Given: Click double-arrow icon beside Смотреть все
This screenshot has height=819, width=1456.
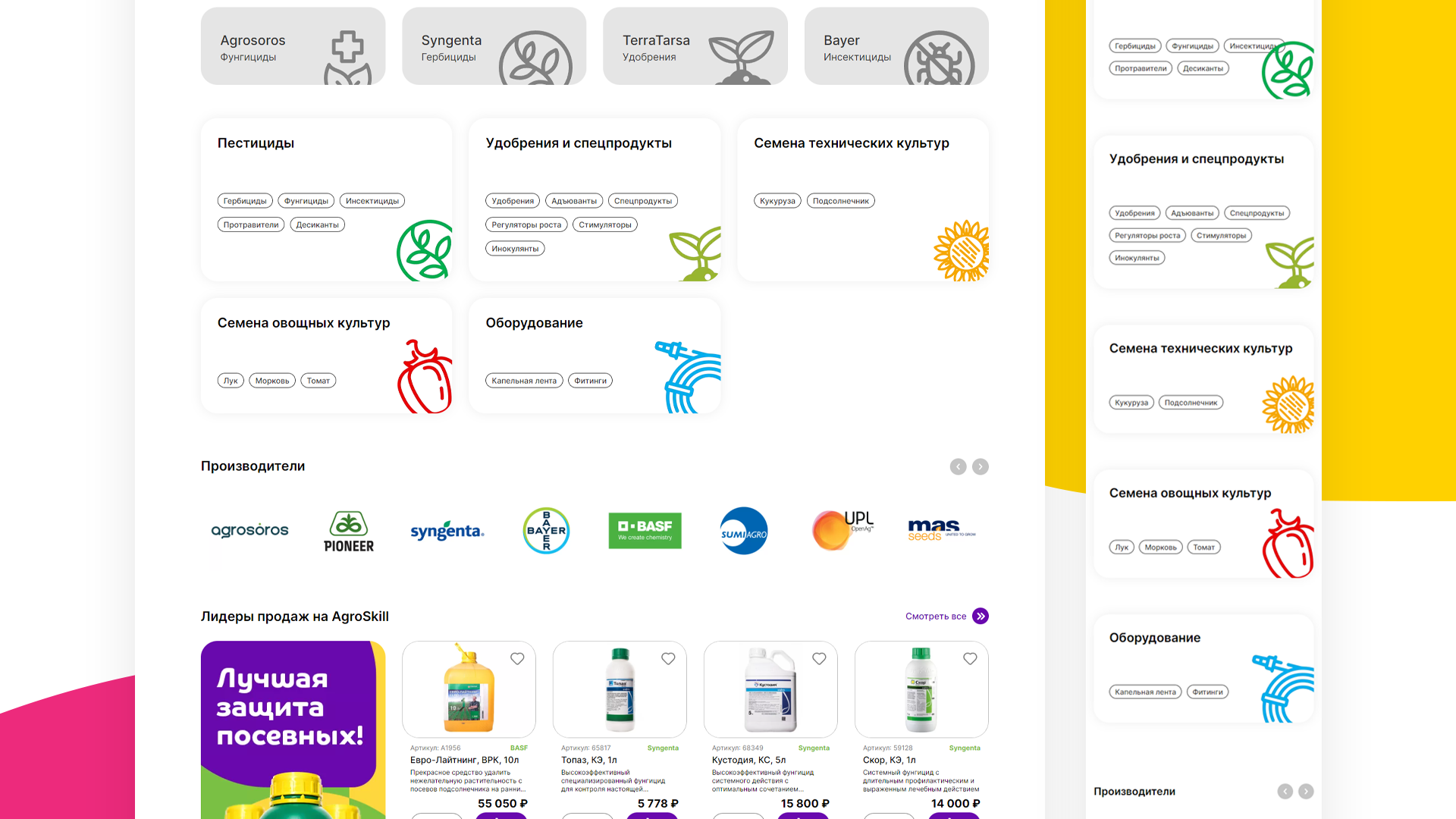Looking at the screenshot, I should click(981, 617).
